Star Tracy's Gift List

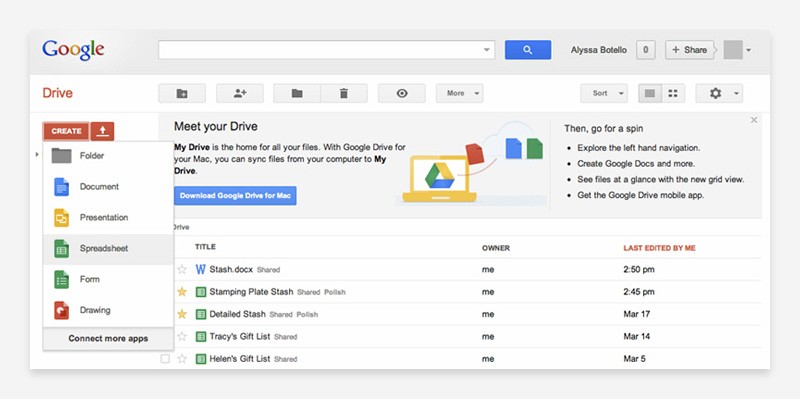(x=182, y=337)
